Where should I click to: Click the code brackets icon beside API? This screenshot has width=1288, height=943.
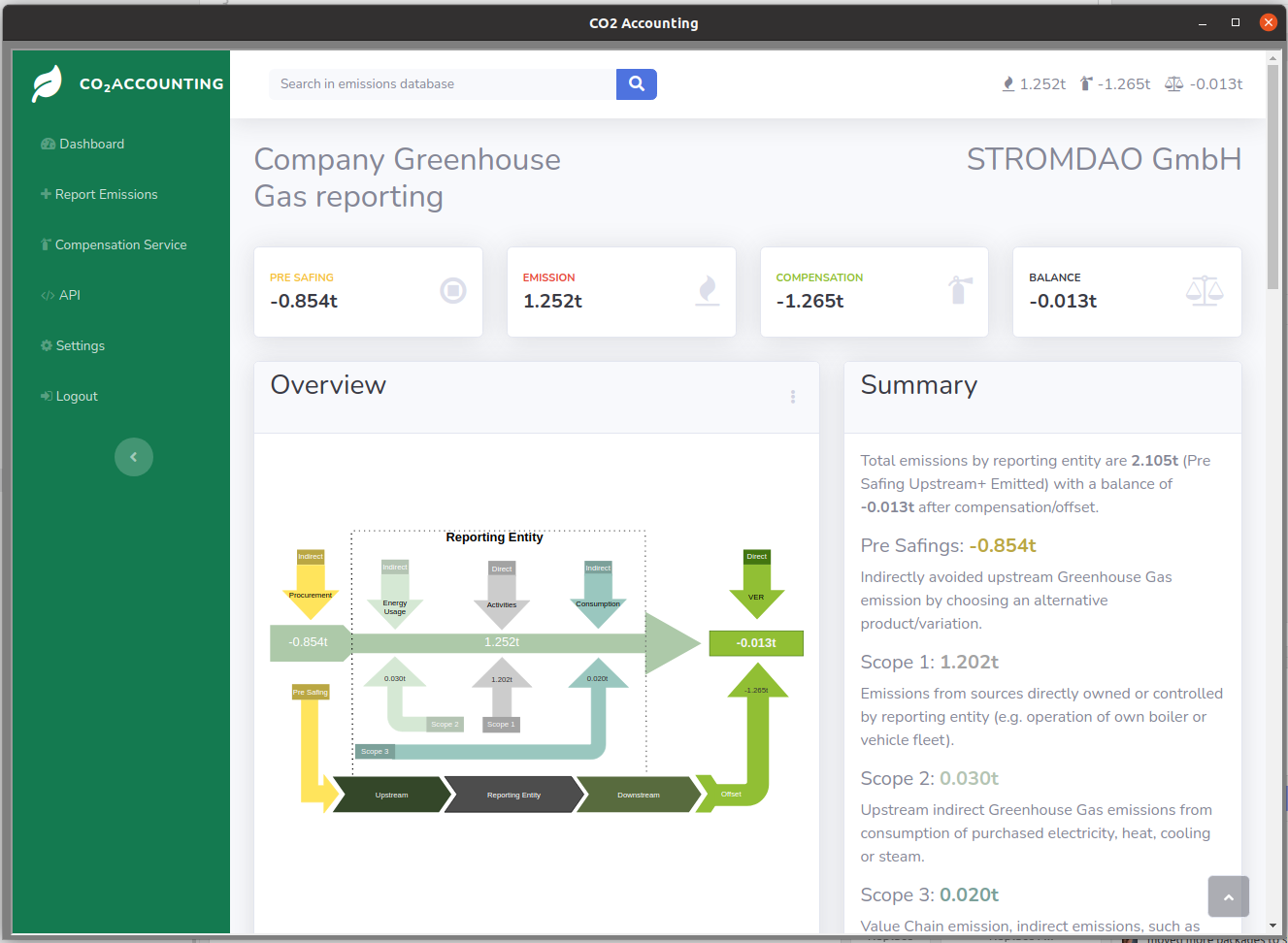(48, 296)
